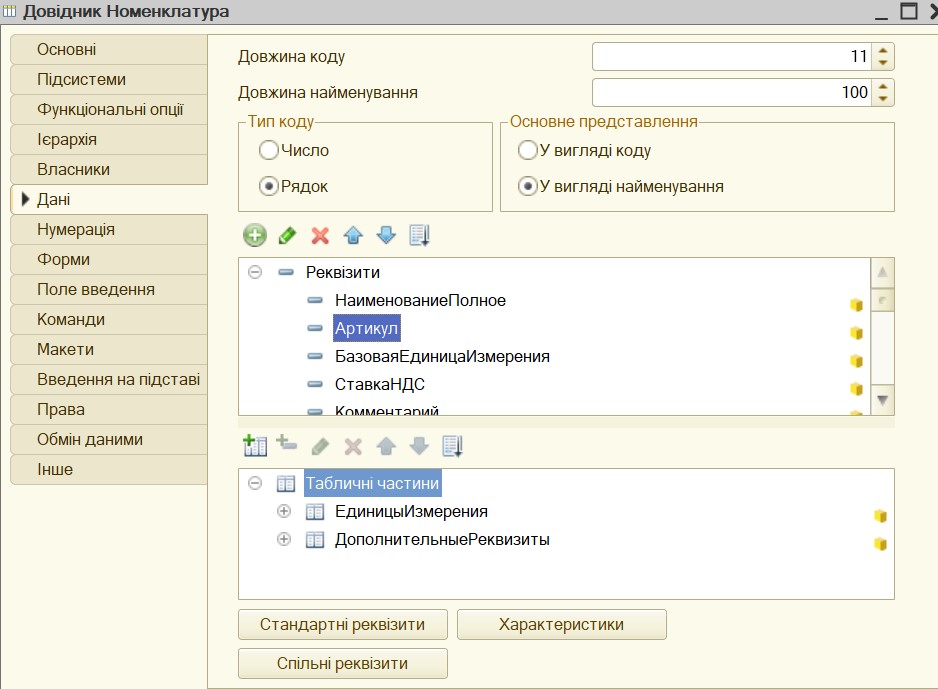Open the Права tab
Screen dimensions: 938x689
109,410
